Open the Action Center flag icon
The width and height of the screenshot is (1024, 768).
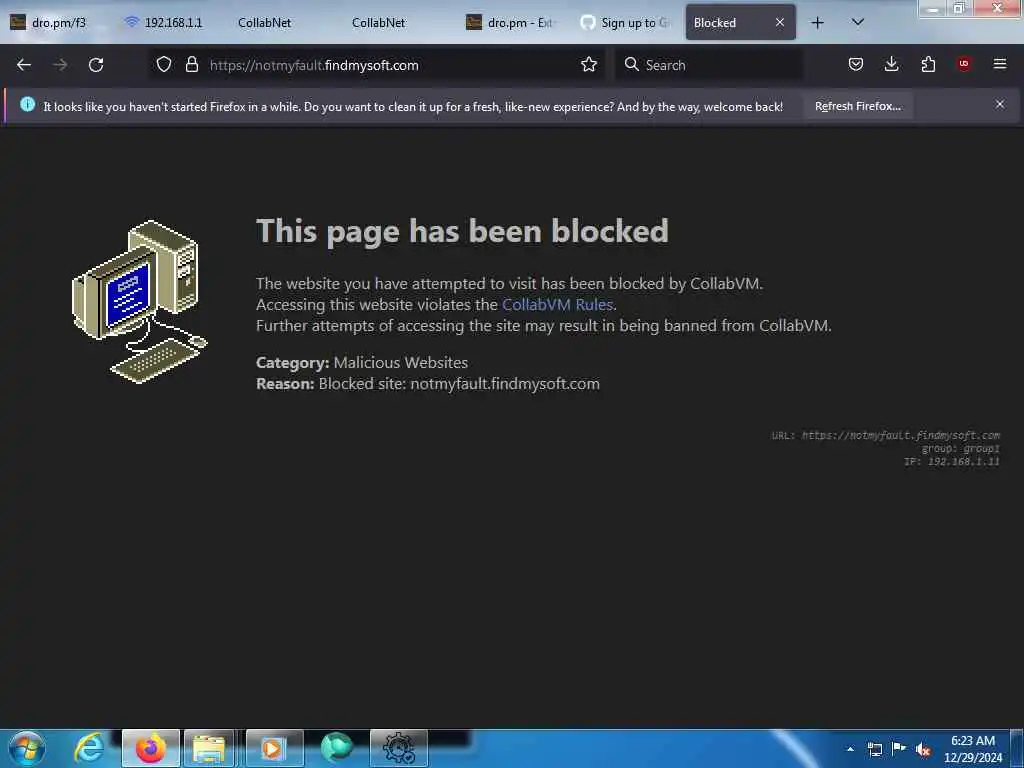click(x=899, y=748)
